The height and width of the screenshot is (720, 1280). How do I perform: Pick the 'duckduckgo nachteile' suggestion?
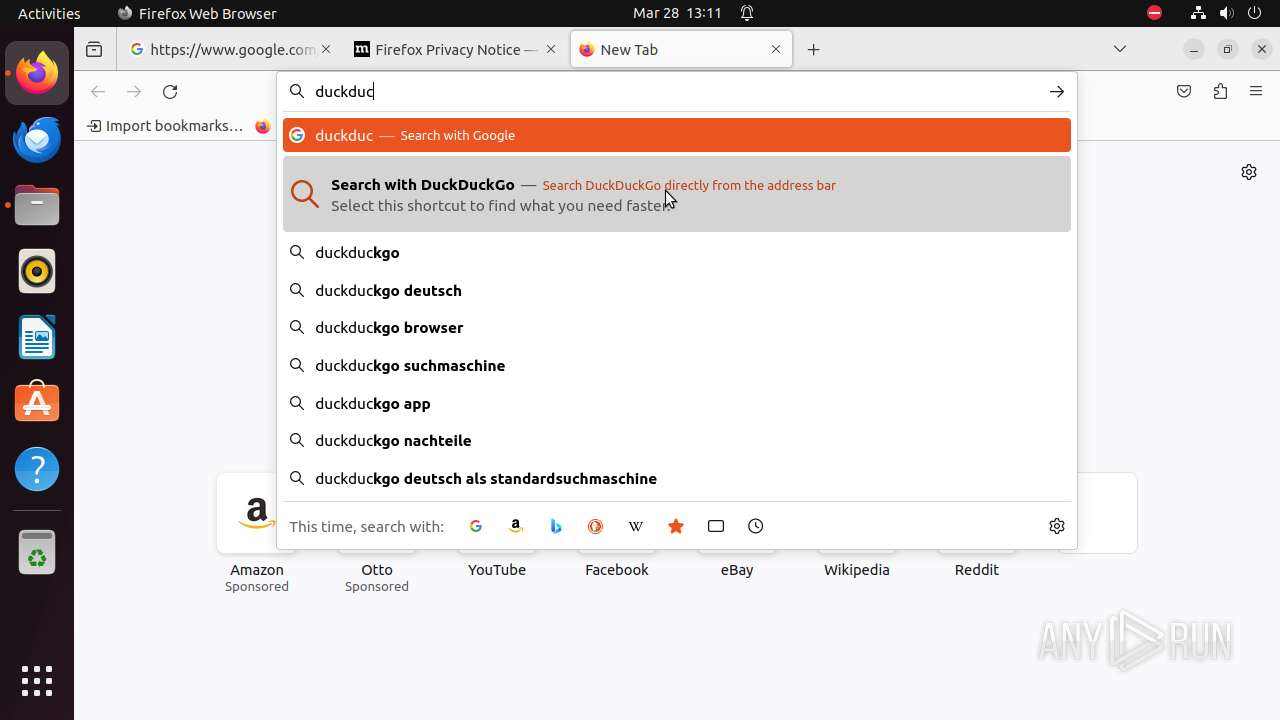pos(677,441)
